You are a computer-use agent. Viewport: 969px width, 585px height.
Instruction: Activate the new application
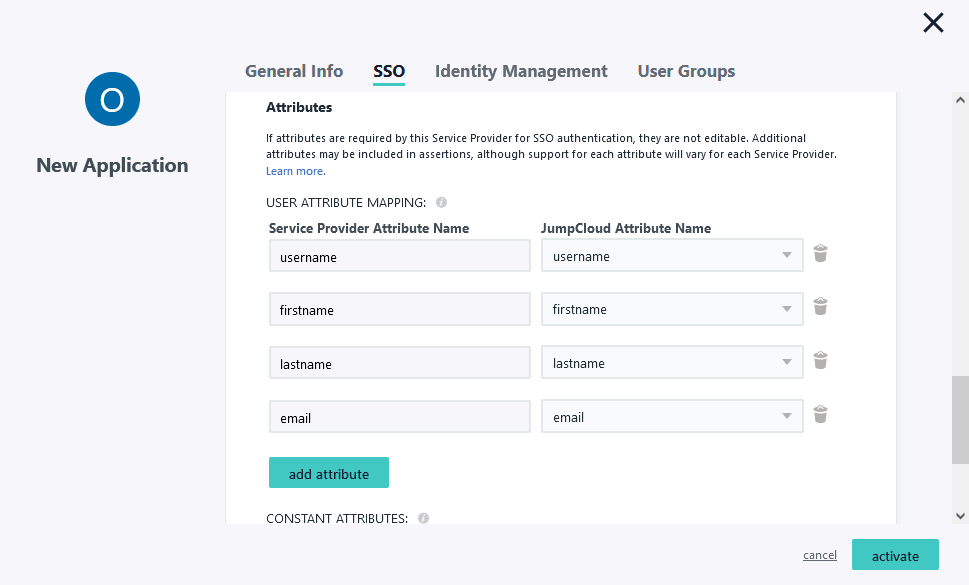tap(895, 555)
